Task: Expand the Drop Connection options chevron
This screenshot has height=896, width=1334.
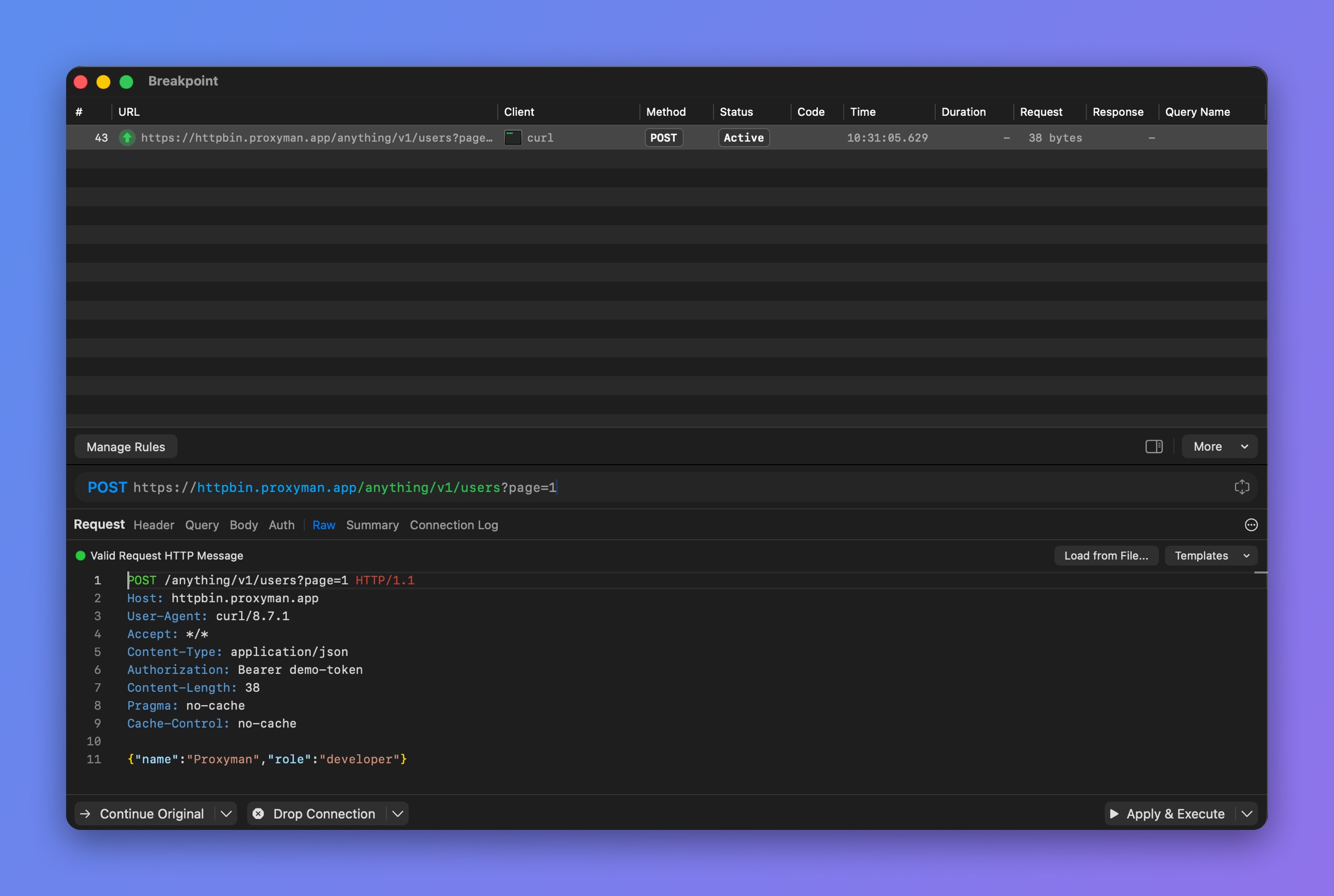Action: (x=398, y=814)
